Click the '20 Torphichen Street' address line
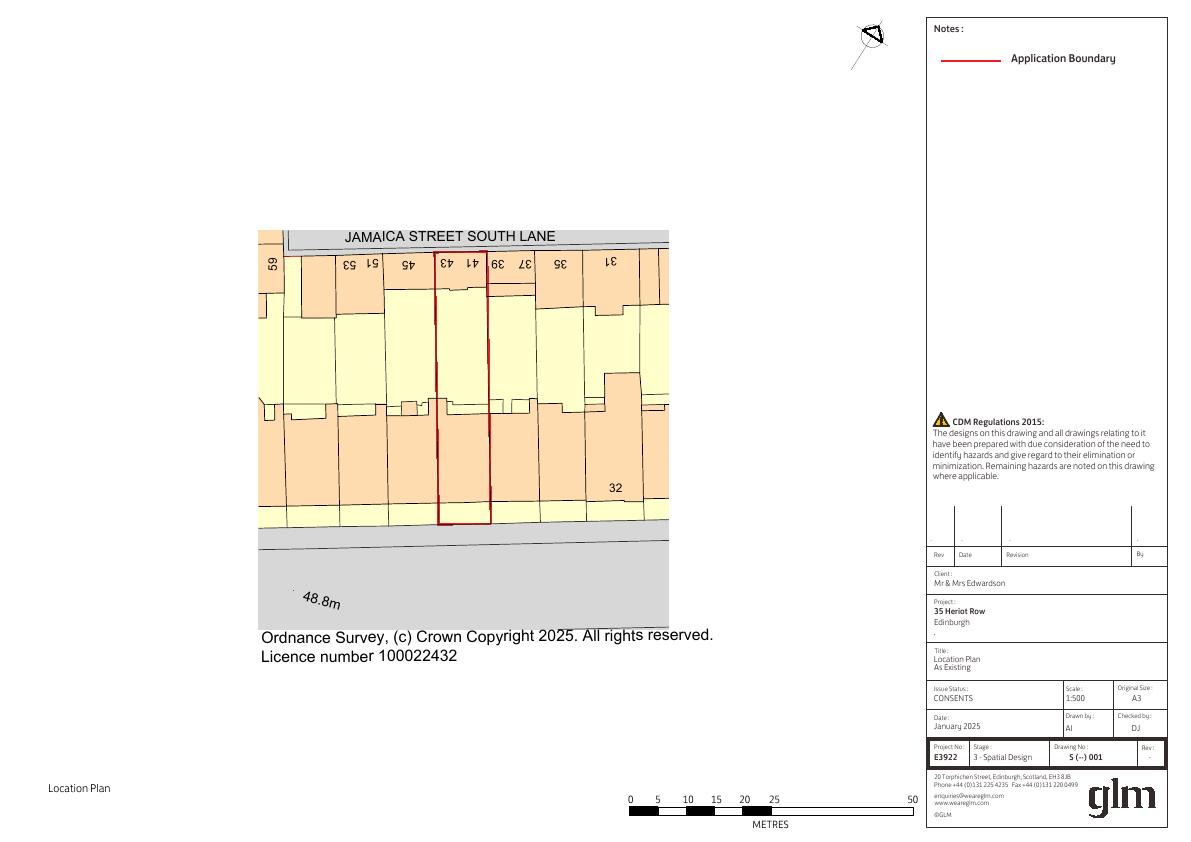Viewport: 1191px width, 842px height. 1002,777
